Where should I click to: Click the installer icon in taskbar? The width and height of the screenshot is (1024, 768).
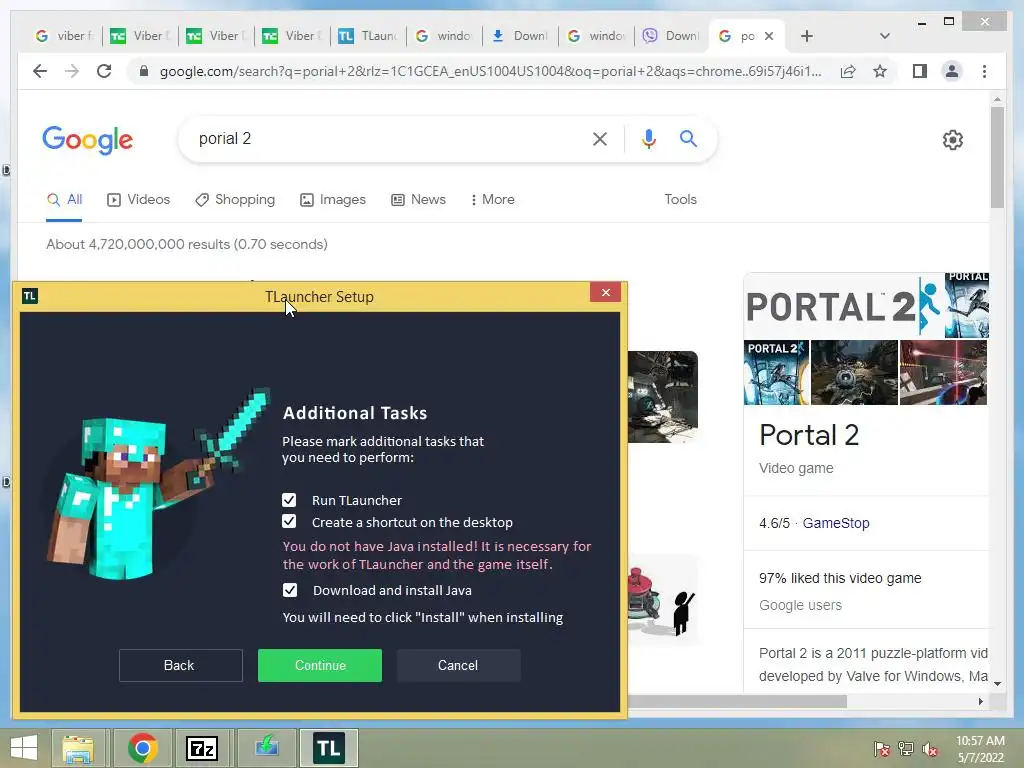(x=266, y=748)
